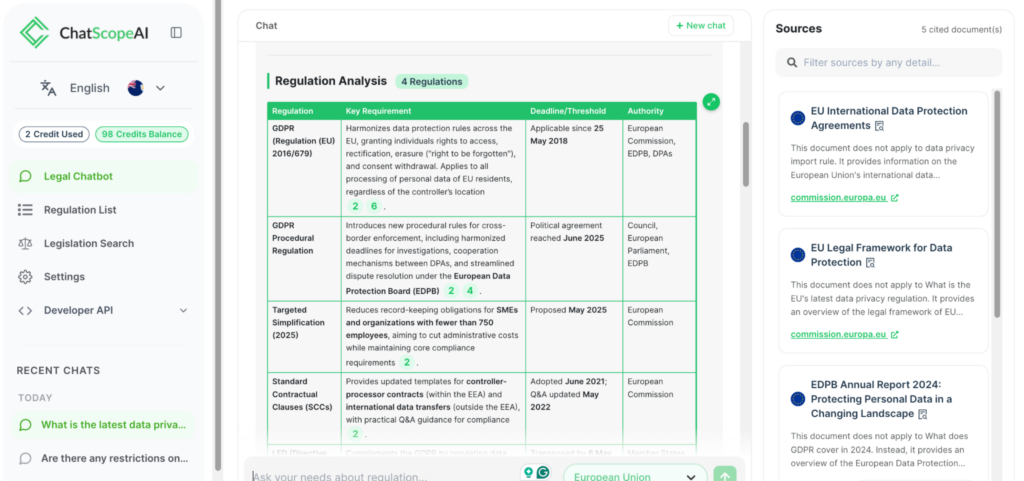
Task: Click the Chat panel header label
Action: tap(266, 25)
